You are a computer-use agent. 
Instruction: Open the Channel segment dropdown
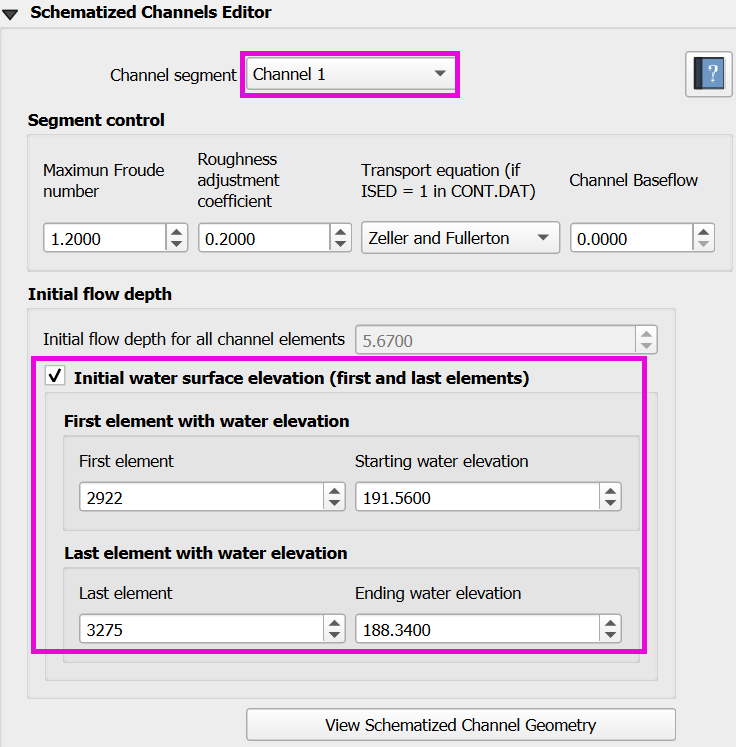[x=349, y=74]
